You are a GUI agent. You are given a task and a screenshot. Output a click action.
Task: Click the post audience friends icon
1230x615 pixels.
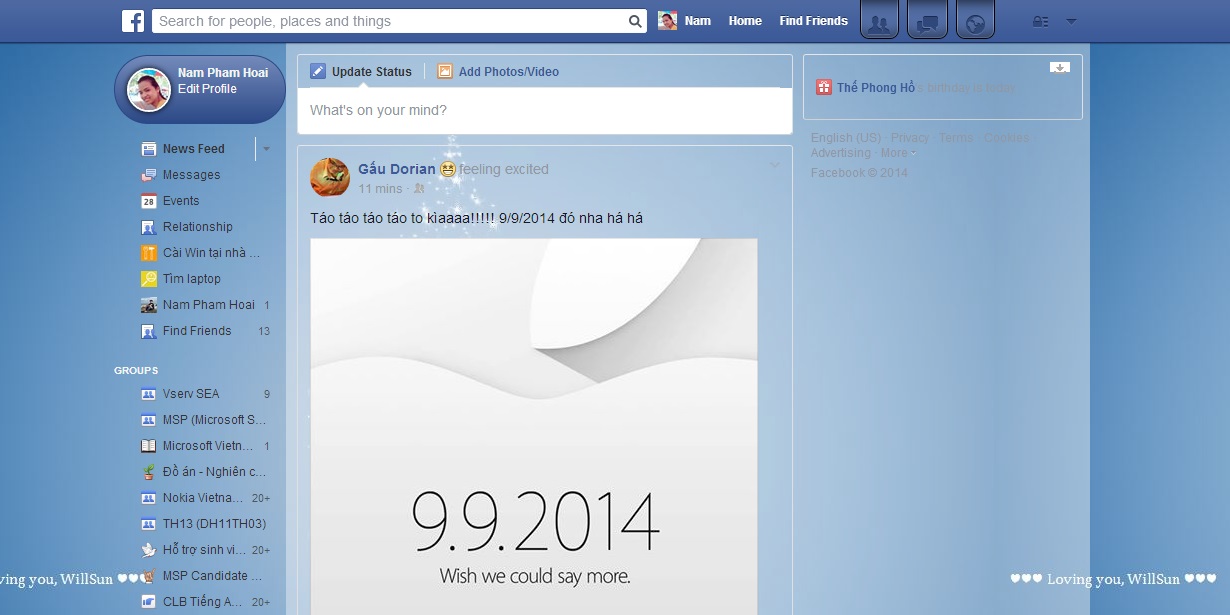coord(419,189)
